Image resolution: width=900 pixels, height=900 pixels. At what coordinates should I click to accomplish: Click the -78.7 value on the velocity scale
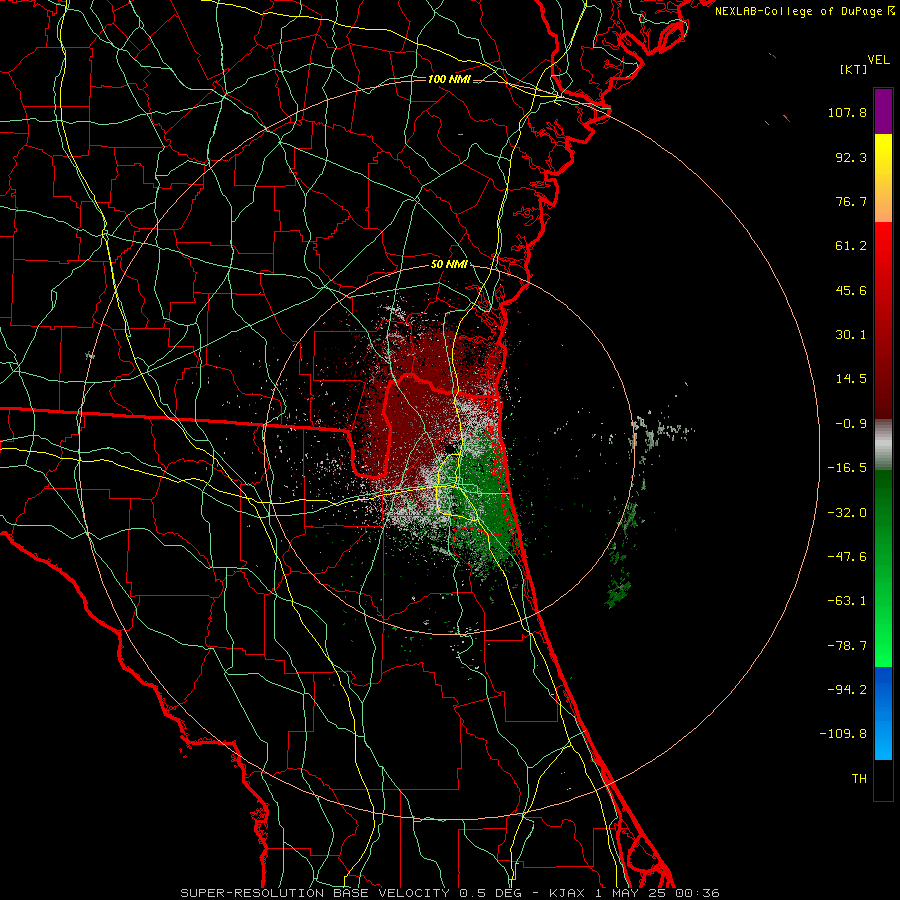[x=847, y=646]
